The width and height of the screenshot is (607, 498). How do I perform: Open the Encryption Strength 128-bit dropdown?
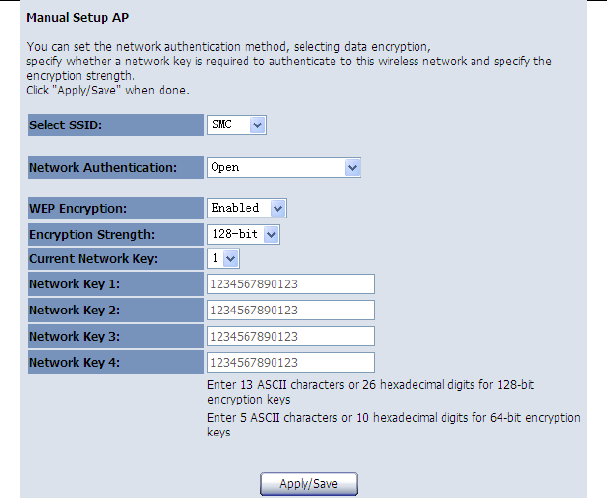(x=243, y=234)
